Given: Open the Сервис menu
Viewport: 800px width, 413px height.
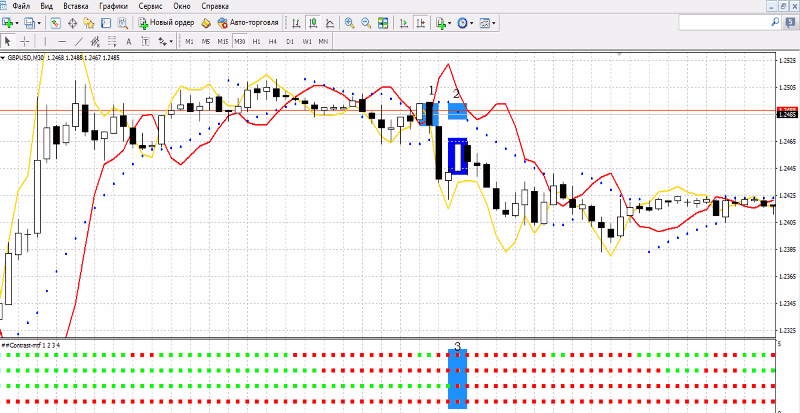Looking at the screenshot, I should point(151,7).
